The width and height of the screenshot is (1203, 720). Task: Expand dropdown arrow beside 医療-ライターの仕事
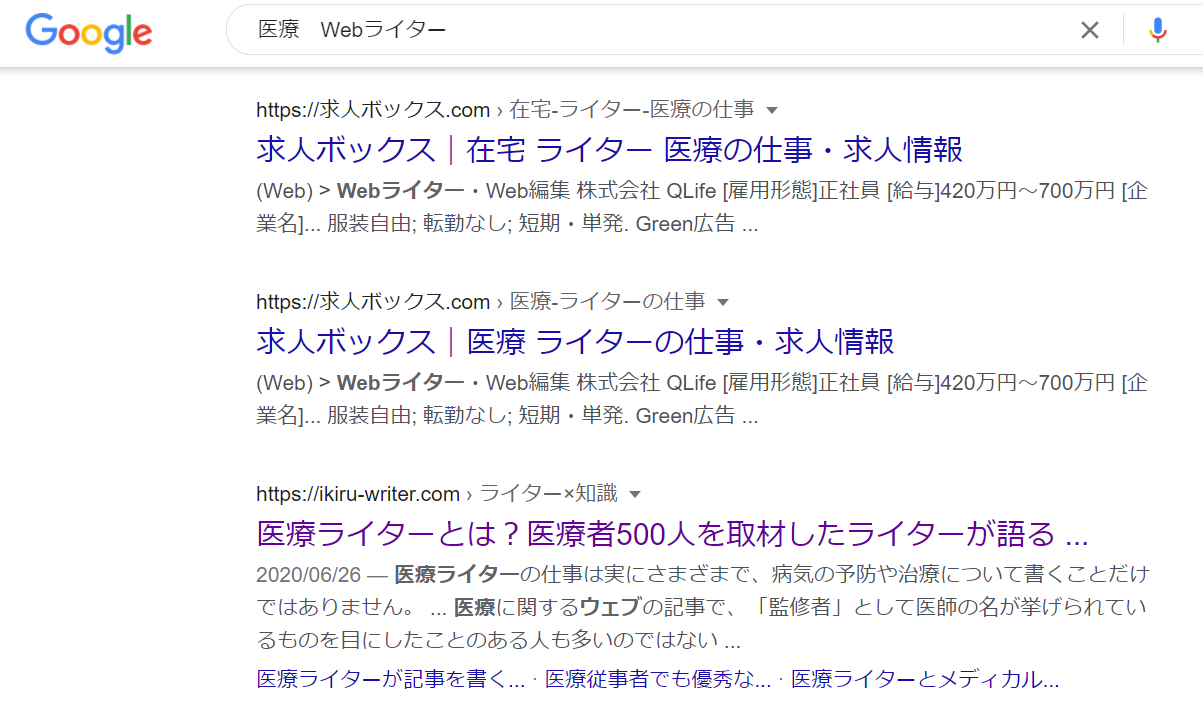[x=723, y=302]
